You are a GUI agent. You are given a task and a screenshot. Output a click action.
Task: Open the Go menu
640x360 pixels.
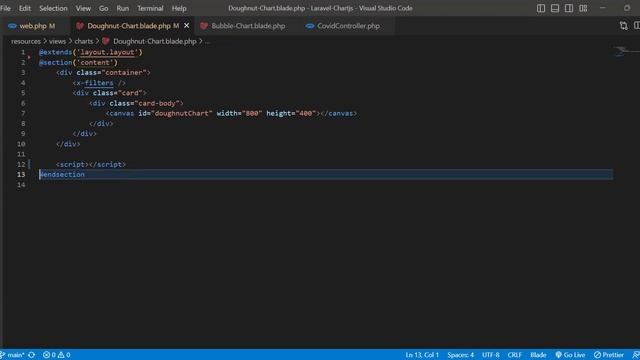[103, 8]
